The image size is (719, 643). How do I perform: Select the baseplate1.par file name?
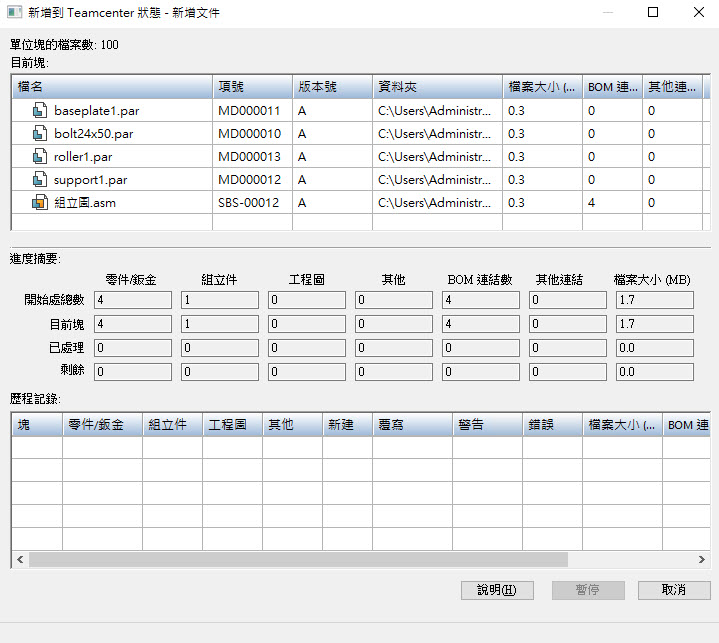point(96,111)
